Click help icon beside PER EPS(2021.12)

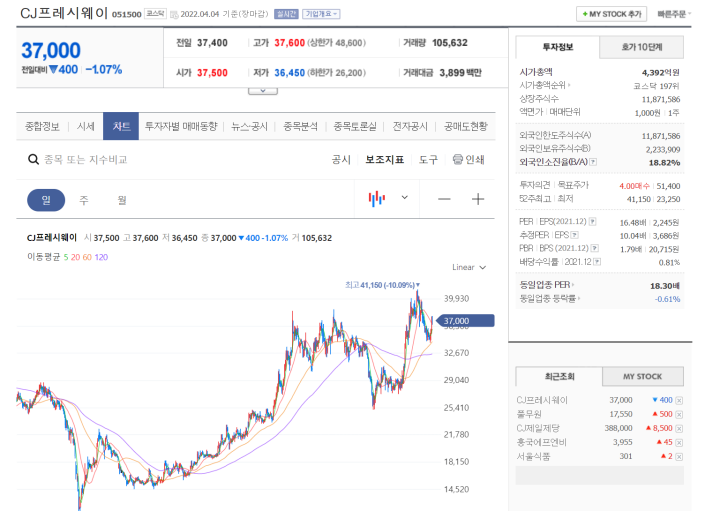tap(592, 222)
